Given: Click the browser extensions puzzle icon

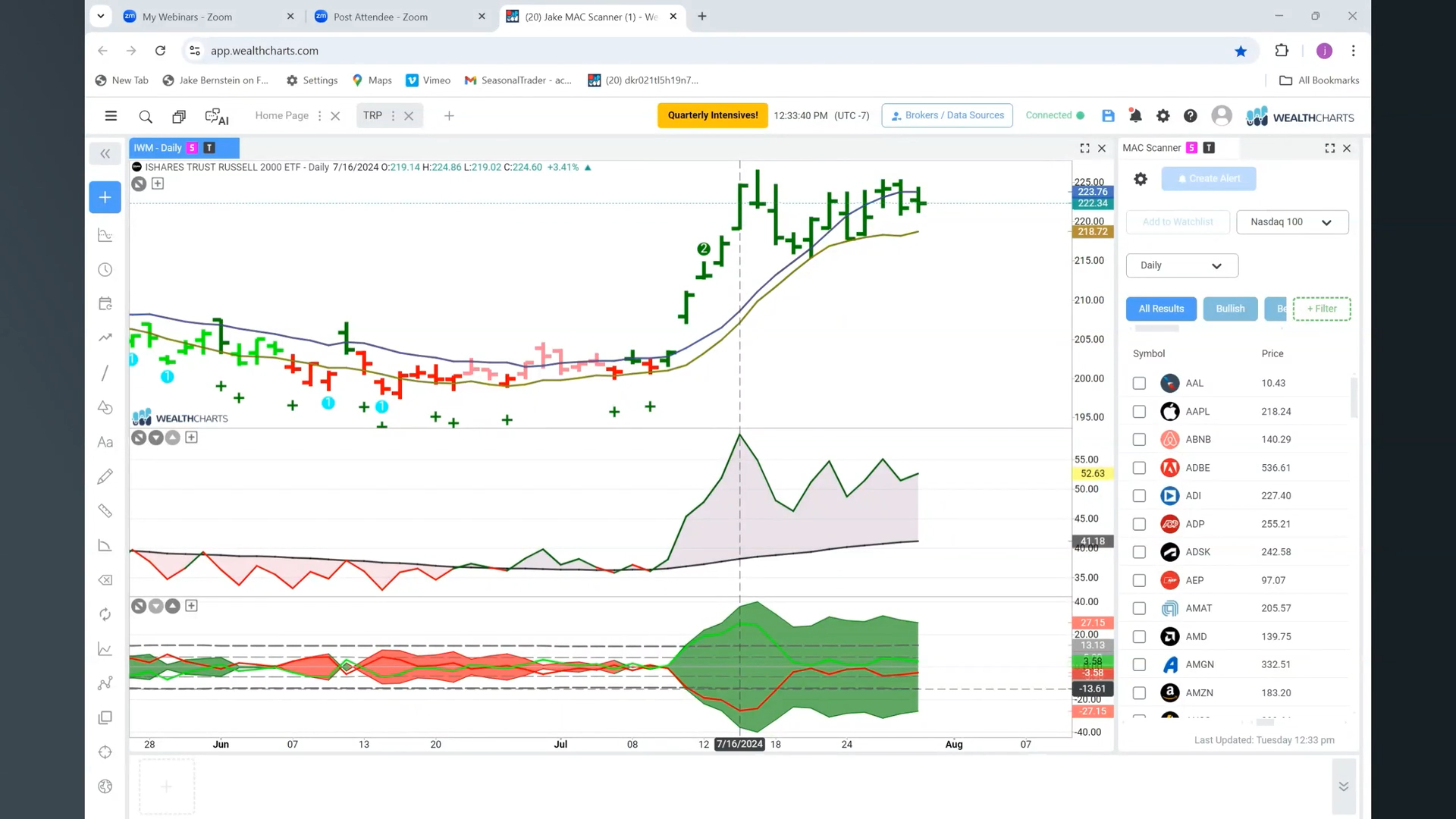Looking at the screenshot, I should (1282, 51).
